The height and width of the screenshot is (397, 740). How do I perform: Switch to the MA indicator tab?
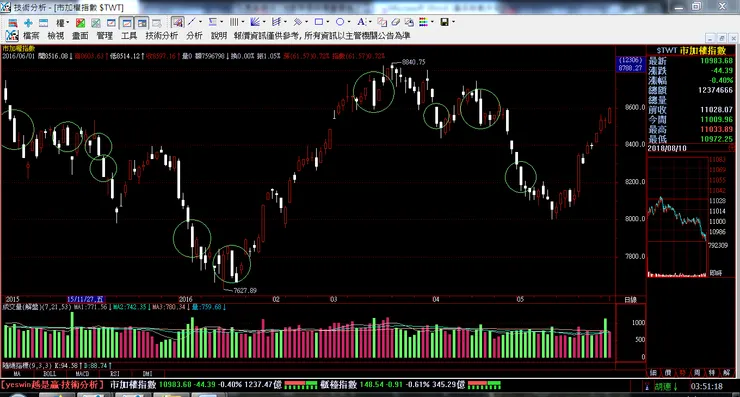(17, 373)
